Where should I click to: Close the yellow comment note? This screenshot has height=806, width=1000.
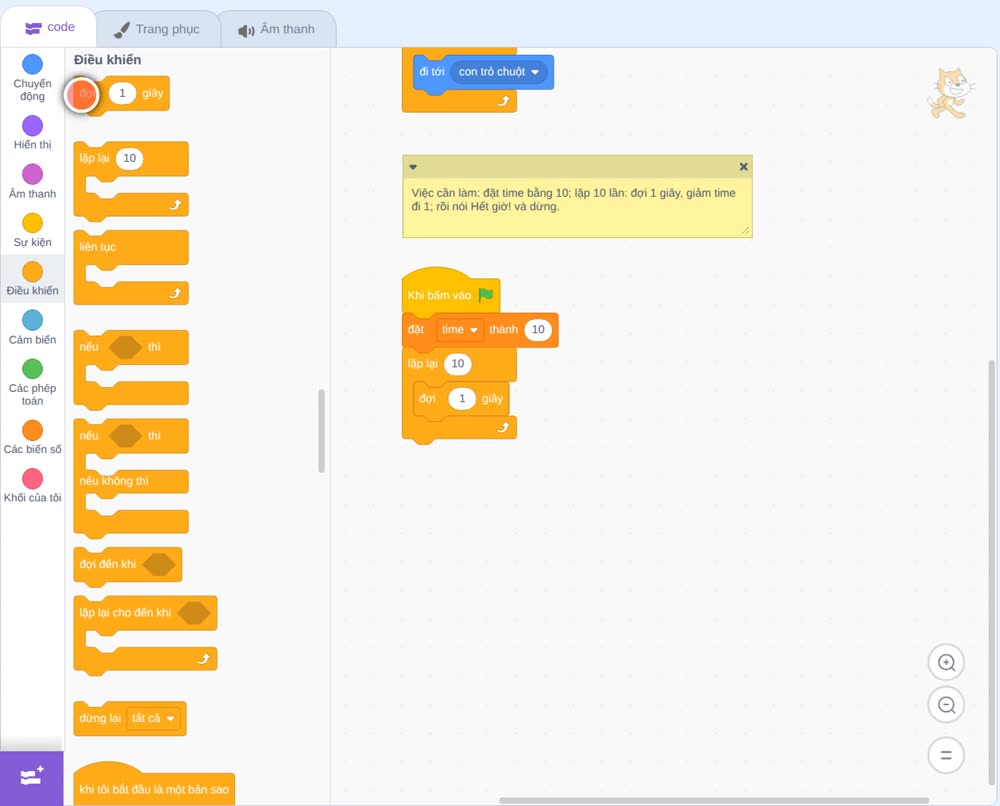coord(743,166)
